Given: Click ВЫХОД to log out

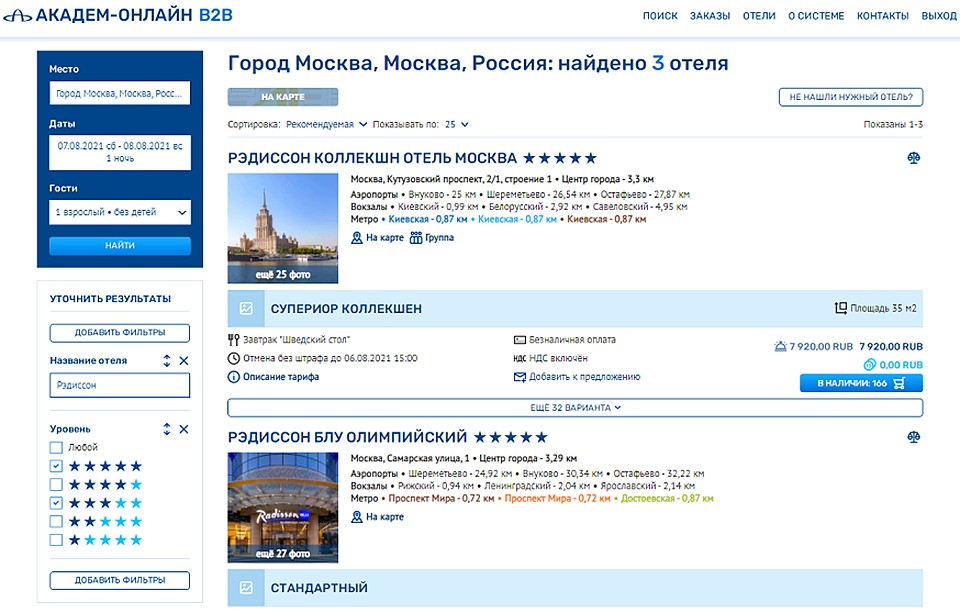Looking at the screenshot, I should click(939, 16).
